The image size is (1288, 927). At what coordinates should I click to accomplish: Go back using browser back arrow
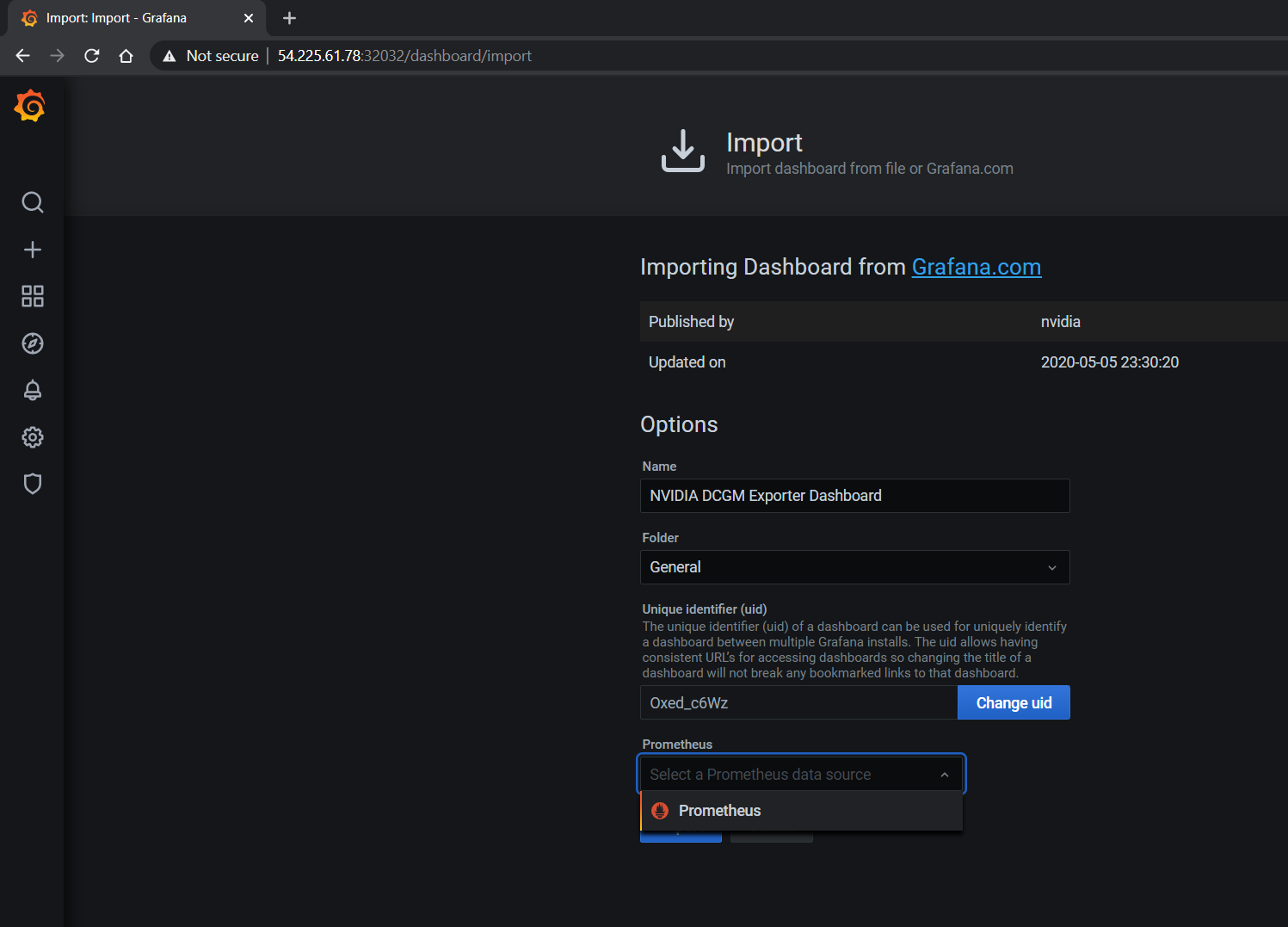[23, 56]
